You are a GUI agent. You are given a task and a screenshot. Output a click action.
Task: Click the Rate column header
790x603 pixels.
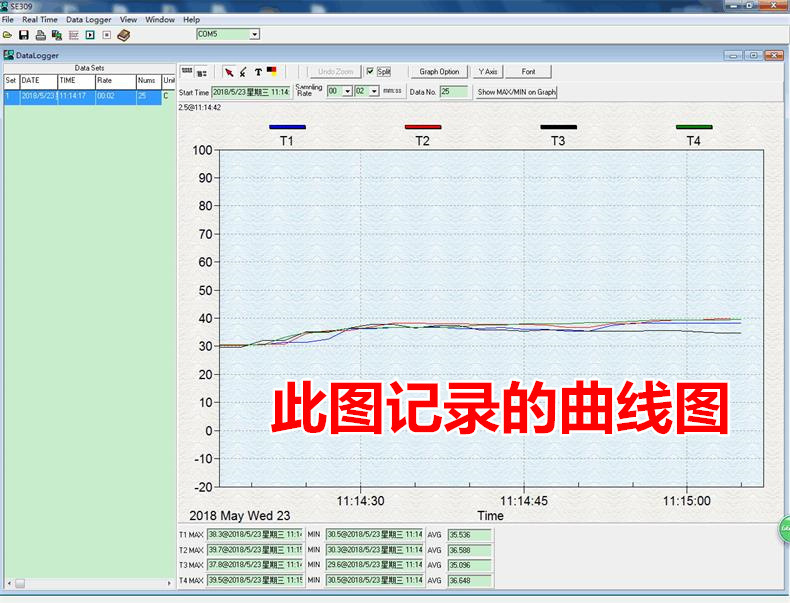click(x=115, y=81)
